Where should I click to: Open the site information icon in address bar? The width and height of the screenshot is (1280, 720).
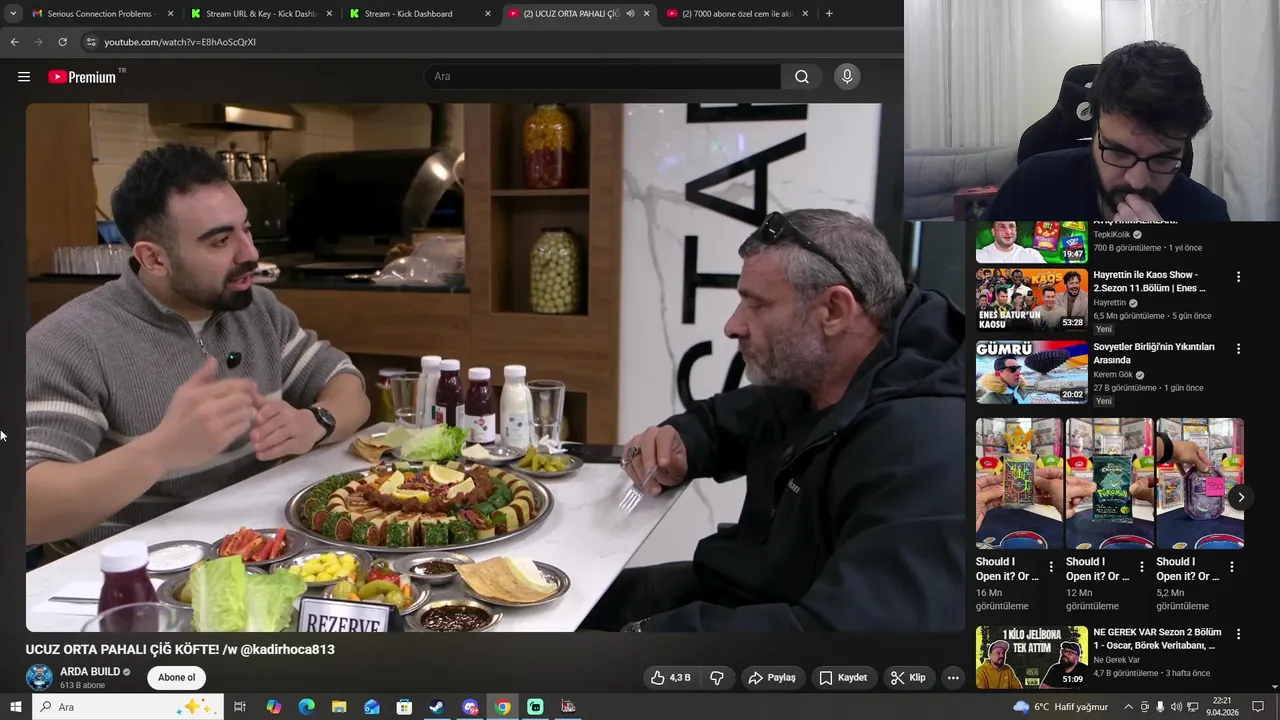[91, 42]
